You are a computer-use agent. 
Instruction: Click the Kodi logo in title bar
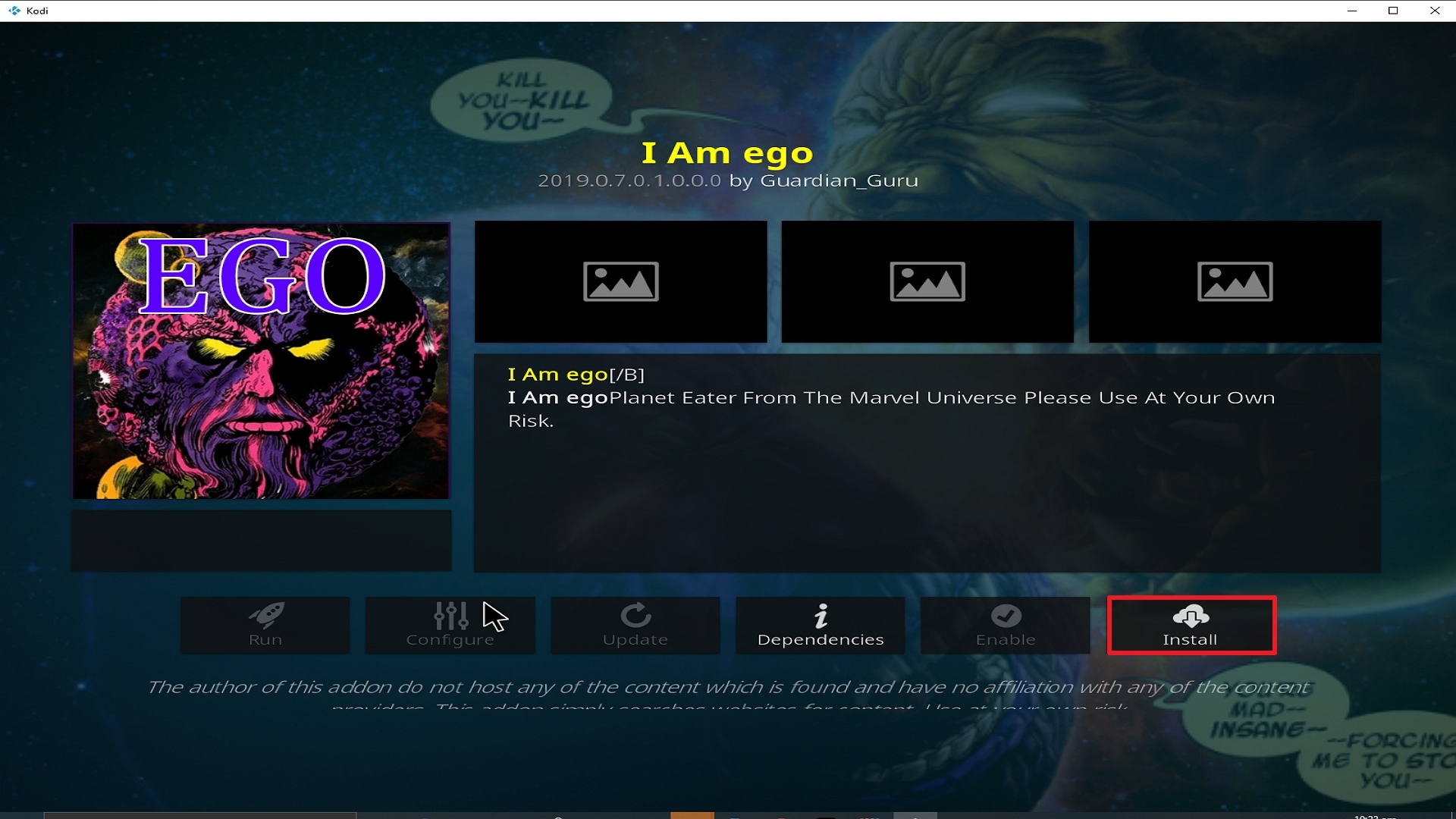(14, 11)
